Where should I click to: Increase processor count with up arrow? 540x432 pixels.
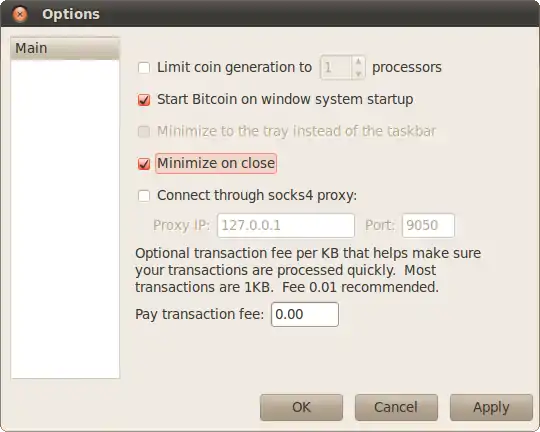(358, 61)
